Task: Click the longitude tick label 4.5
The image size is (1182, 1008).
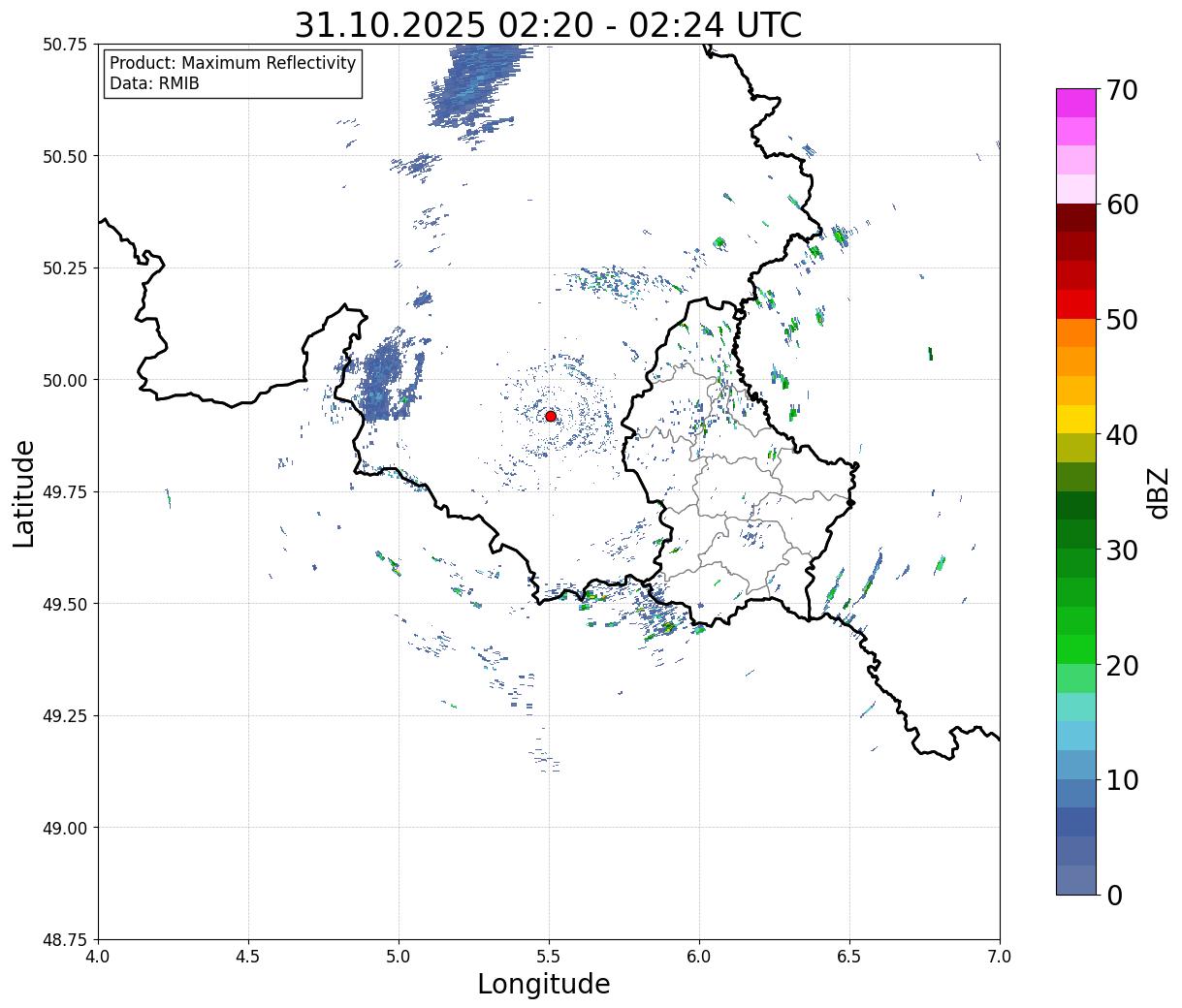Action: coord(248,957)
